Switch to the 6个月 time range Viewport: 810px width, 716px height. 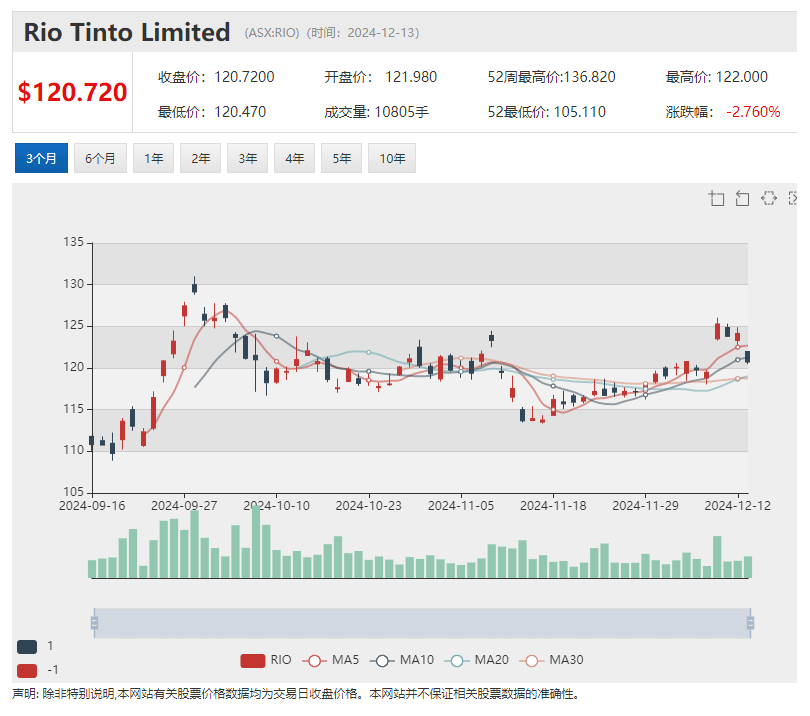pos(100,158)
